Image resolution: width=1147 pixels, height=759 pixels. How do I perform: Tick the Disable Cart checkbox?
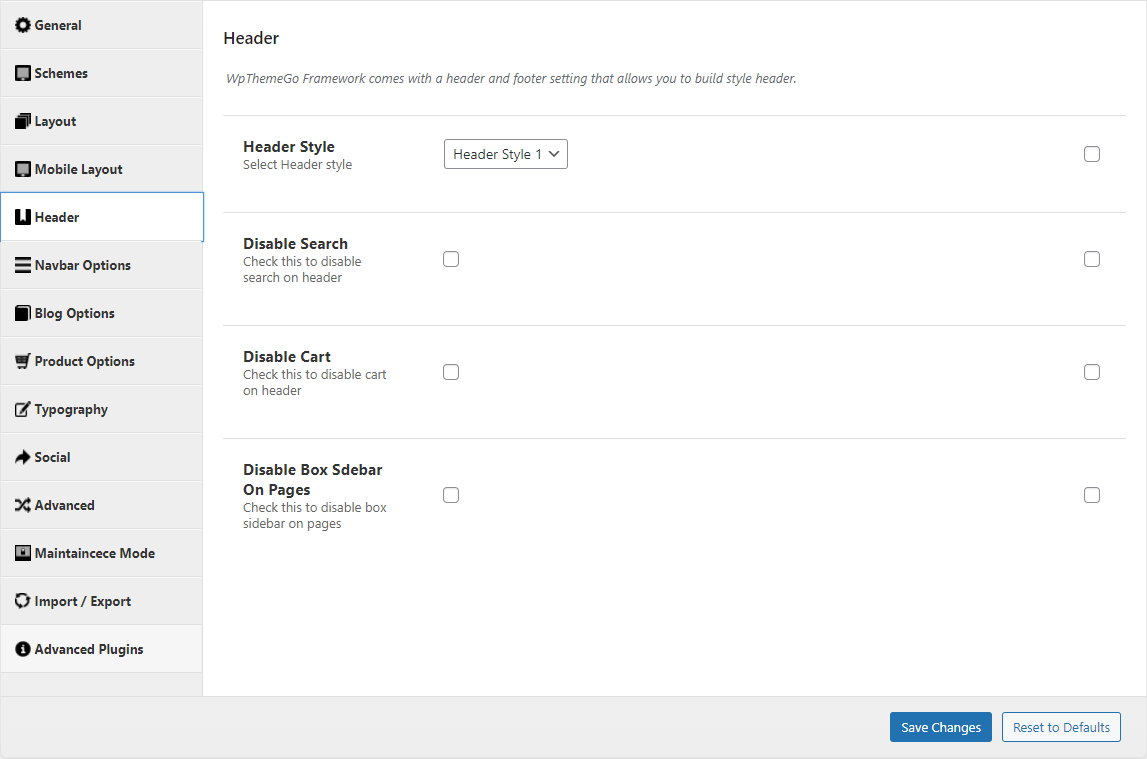tap(451, 372)
